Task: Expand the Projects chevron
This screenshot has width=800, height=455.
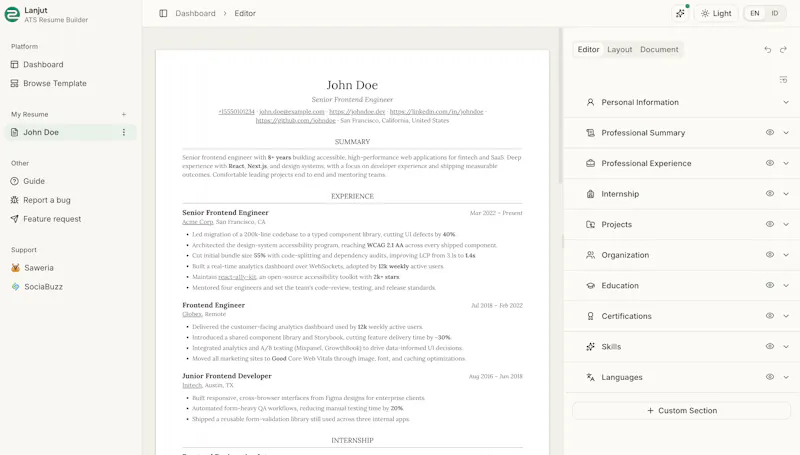Action: [x=786, y=224]
